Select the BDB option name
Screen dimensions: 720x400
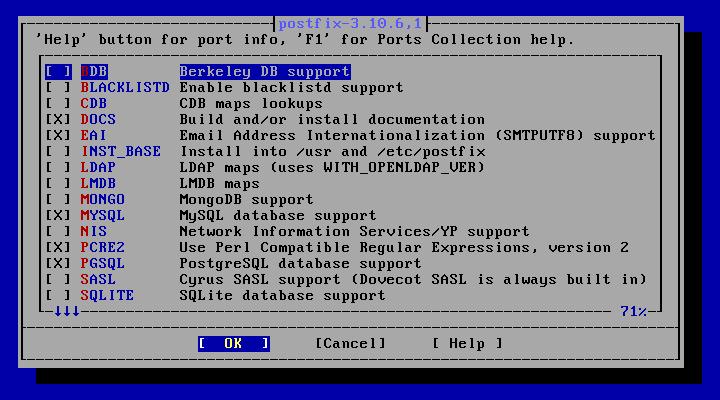pyautogui.click(x=94, y=72)
